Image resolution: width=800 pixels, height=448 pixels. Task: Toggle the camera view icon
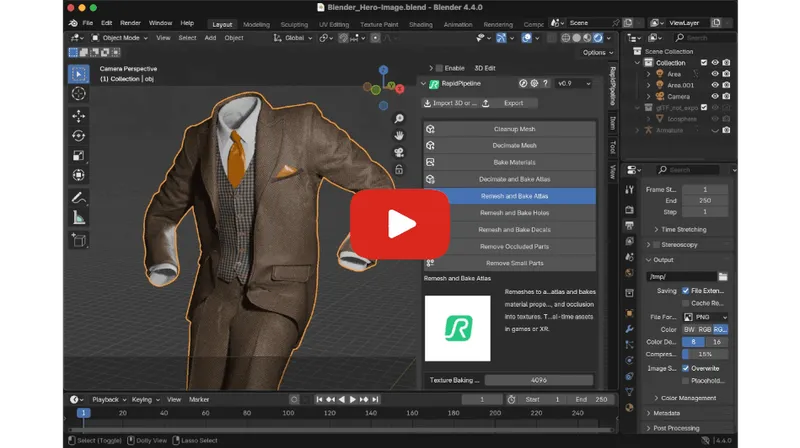tap(399, 153)
